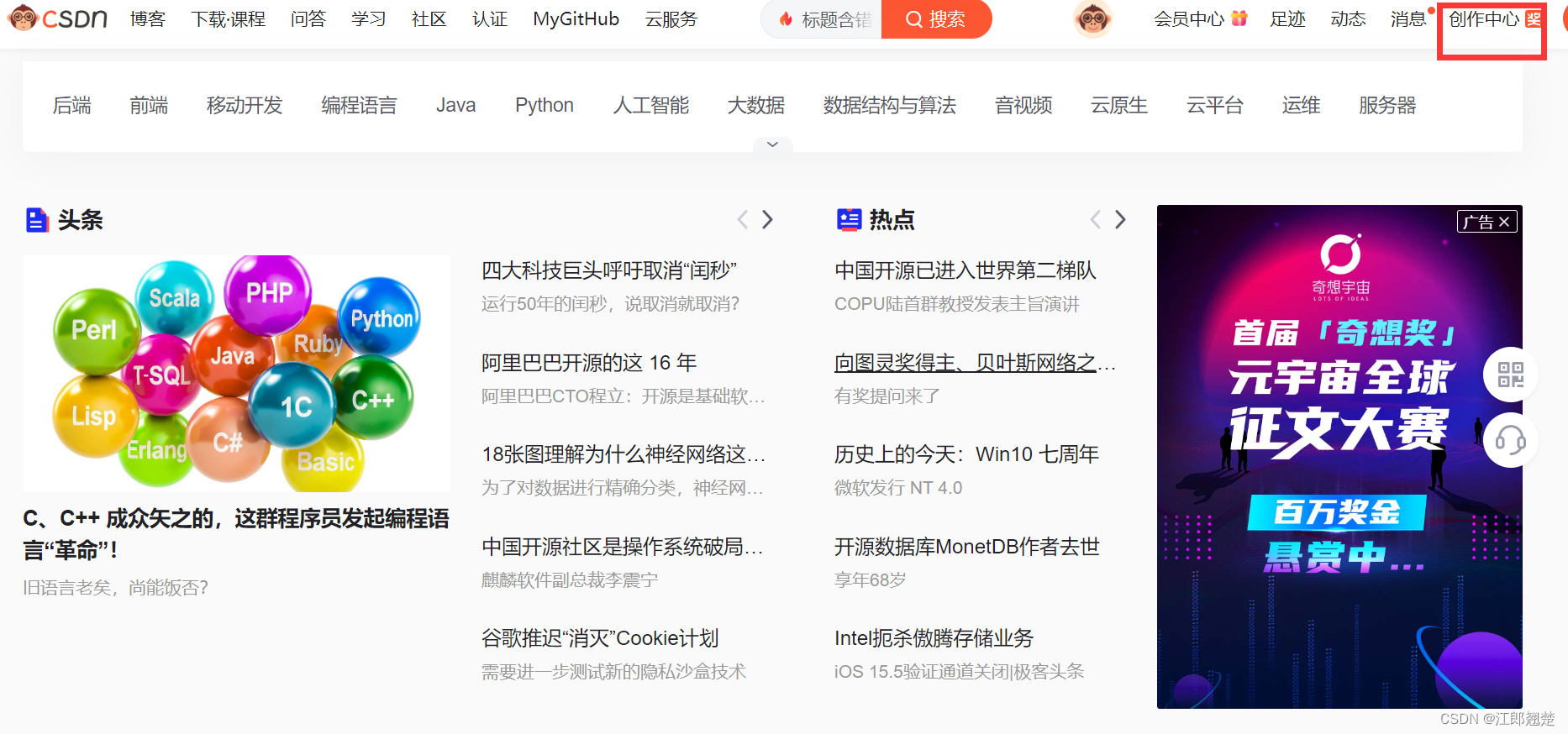Screen dimensions: 1568x734
Task: Click the orange 搜索 button
Action: 936,19
